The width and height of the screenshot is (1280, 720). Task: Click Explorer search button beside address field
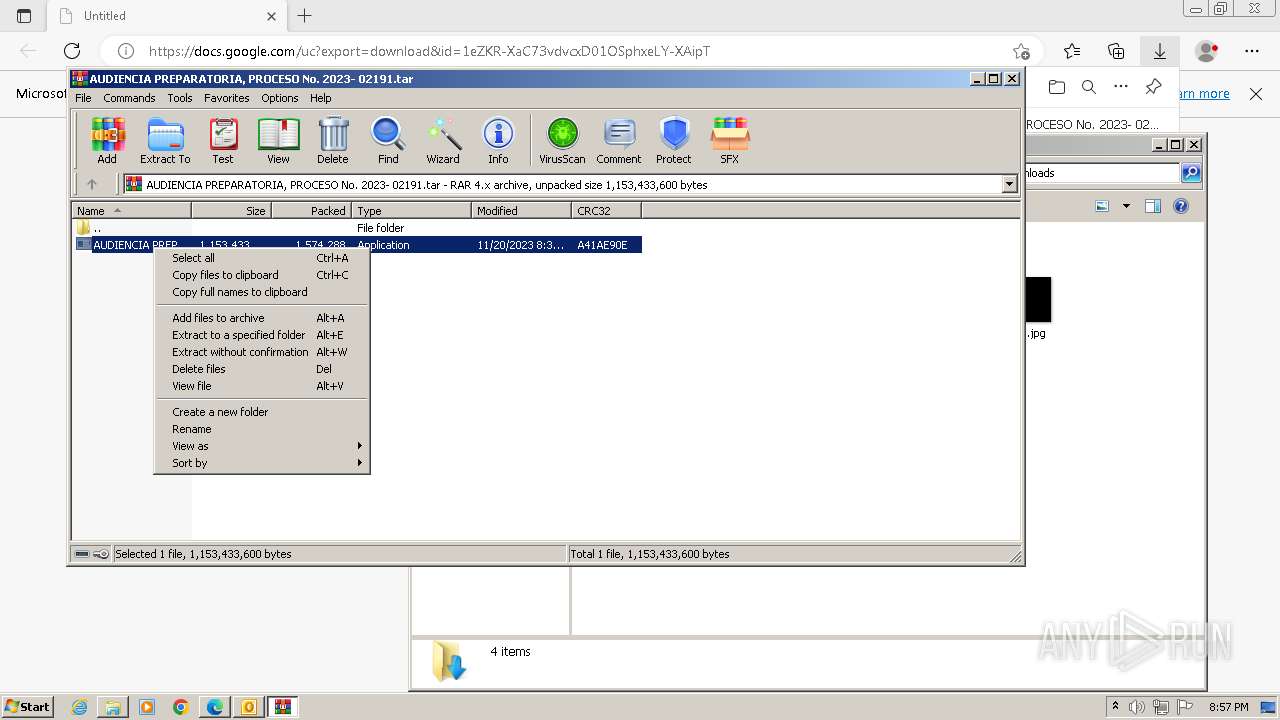1190,173
